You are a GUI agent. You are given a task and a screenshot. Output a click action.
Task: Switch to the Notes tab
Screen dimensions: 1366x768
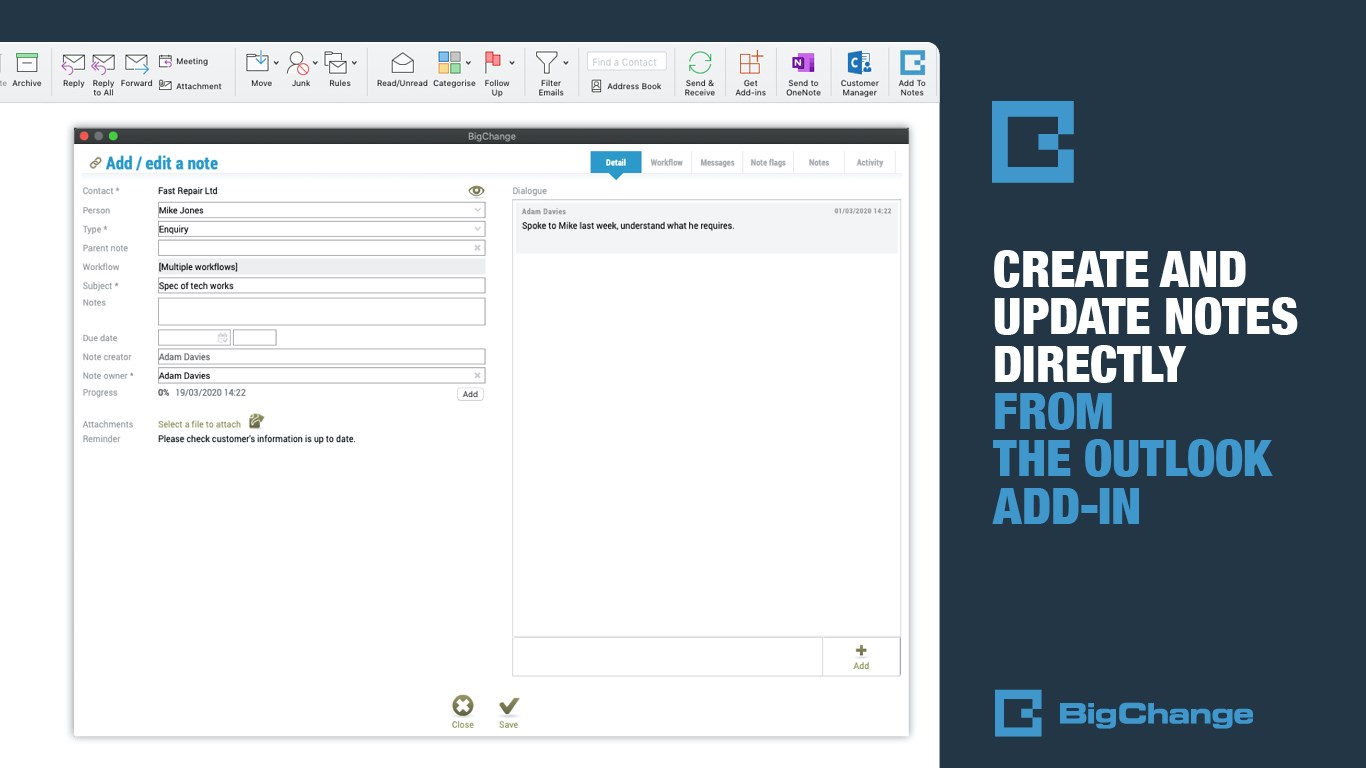(819, 163)
